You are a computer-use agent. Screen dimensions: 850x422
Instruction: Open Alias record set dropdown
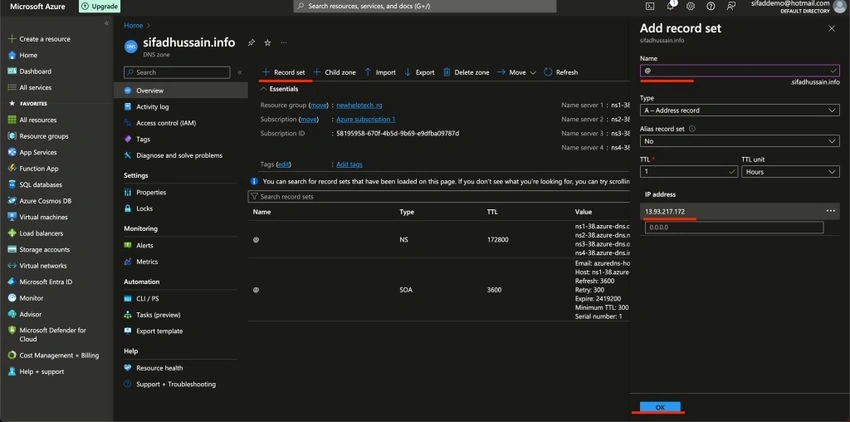[739, 141]
